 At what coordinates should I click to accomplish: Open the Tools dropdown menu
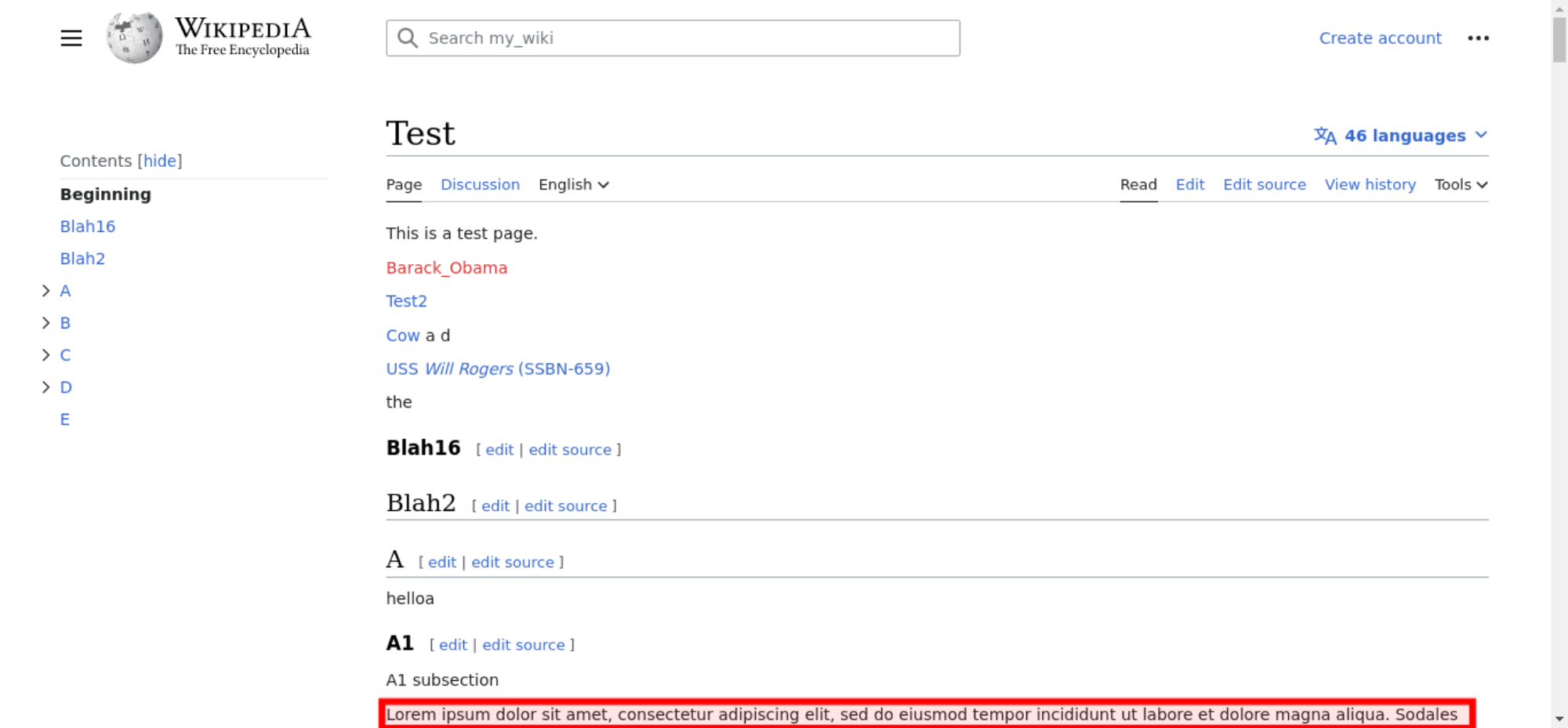pyautogui.click(x=1461, y=184)
